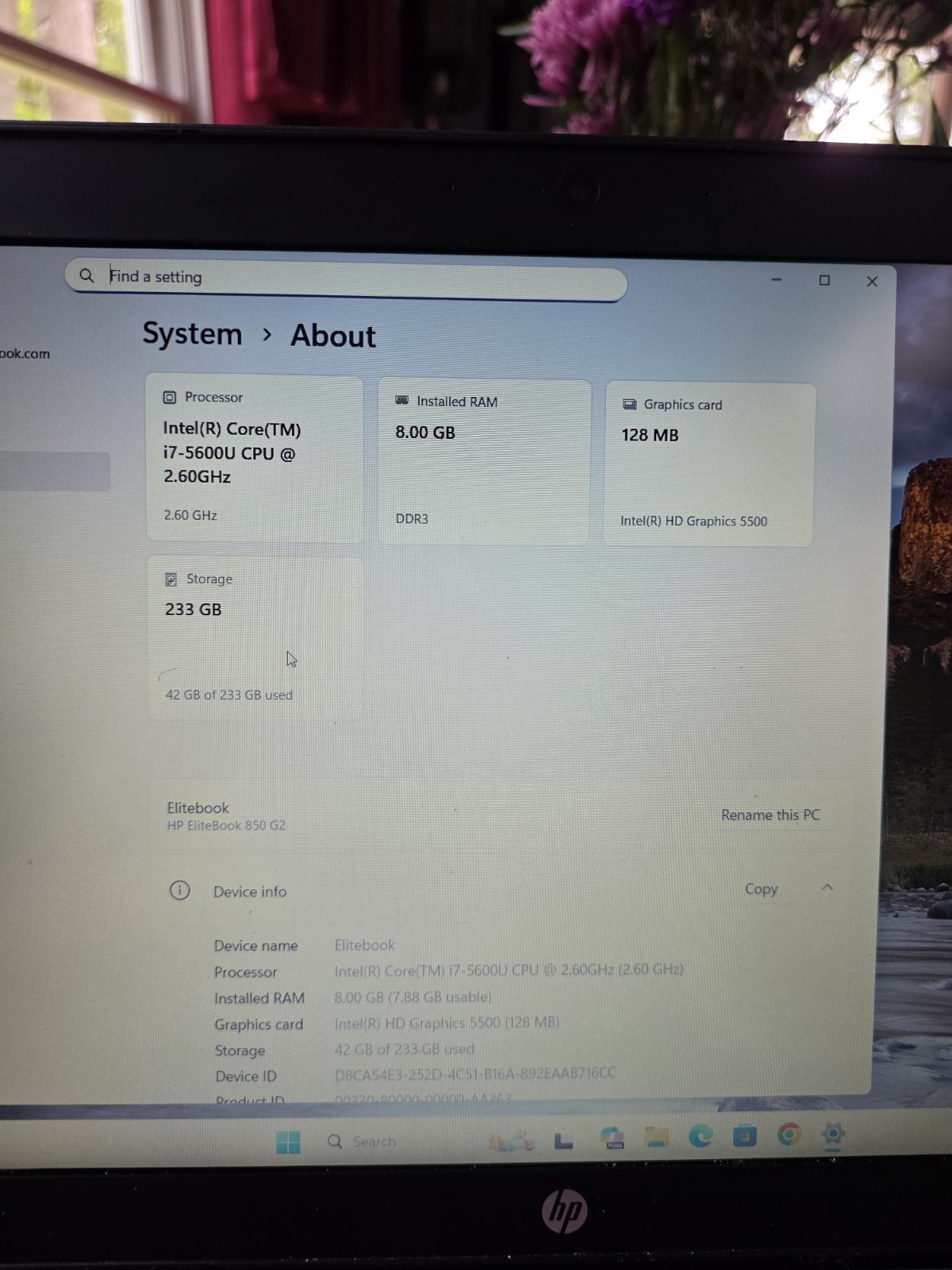The height and width of the screenshot is (1270, 952).
Task: Maximize the Settings window
Action: point(824,280)
